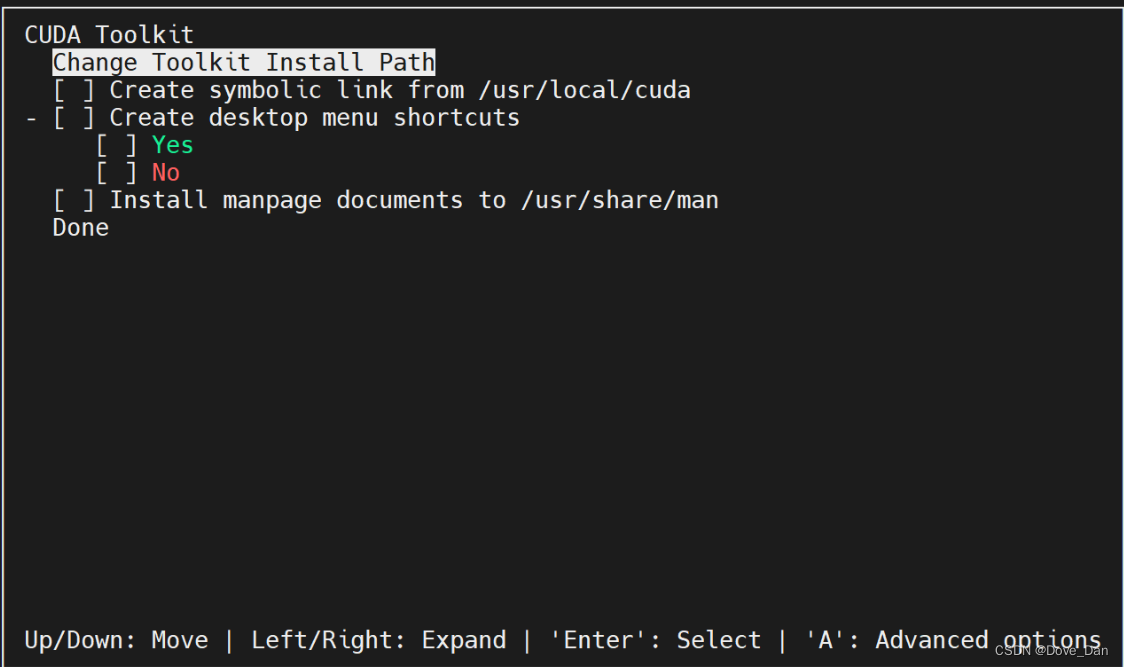
Task: Click Change Toolkit Install Path highlighted entry
Action: coord(243,62)
